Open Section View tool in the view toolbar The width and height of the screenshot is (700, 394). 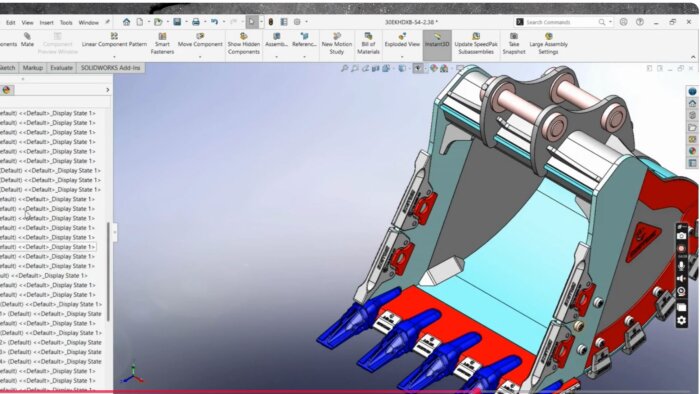[x=375, y=68]
